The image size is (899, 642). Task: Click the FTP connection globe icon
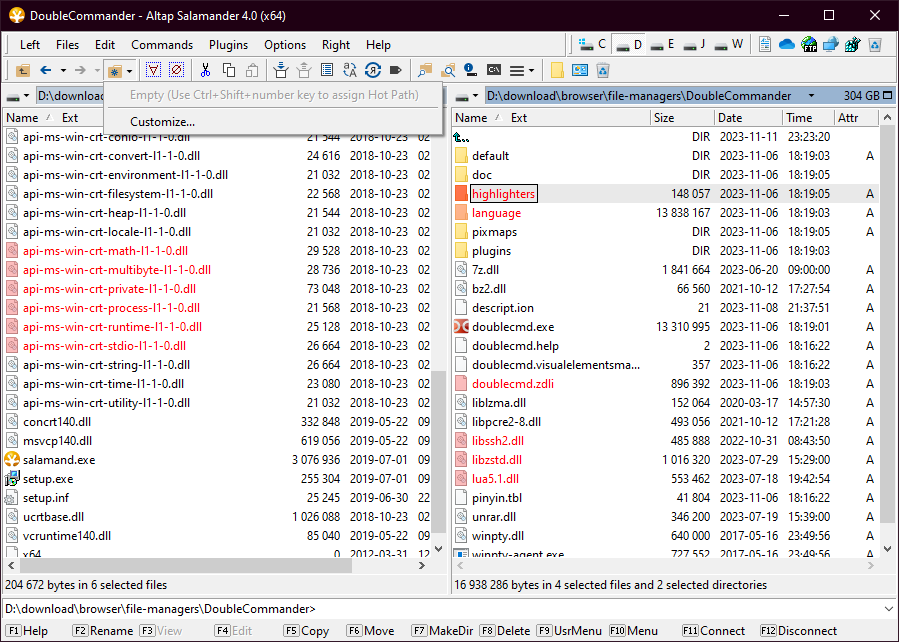[x=808, y=45]
